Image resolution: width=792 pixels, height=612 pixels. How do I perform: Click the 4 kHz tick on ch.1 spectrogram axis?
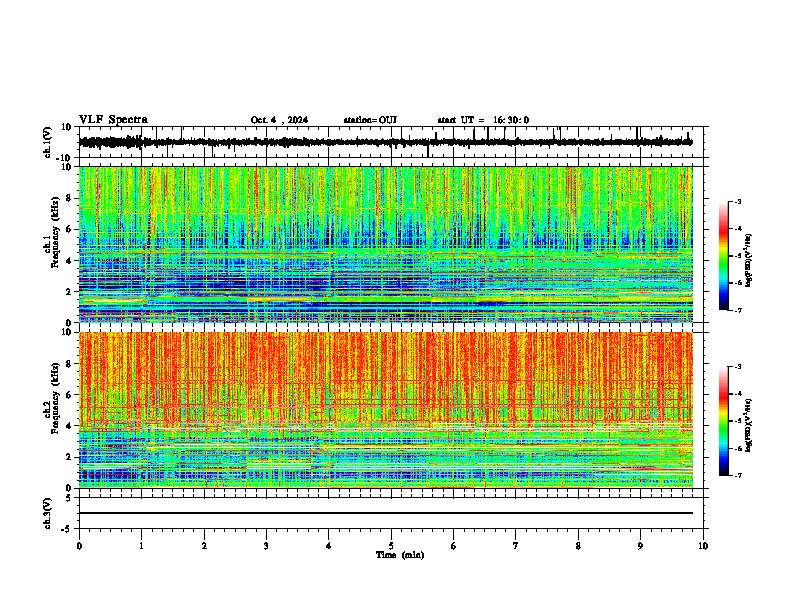coord(69,261)
